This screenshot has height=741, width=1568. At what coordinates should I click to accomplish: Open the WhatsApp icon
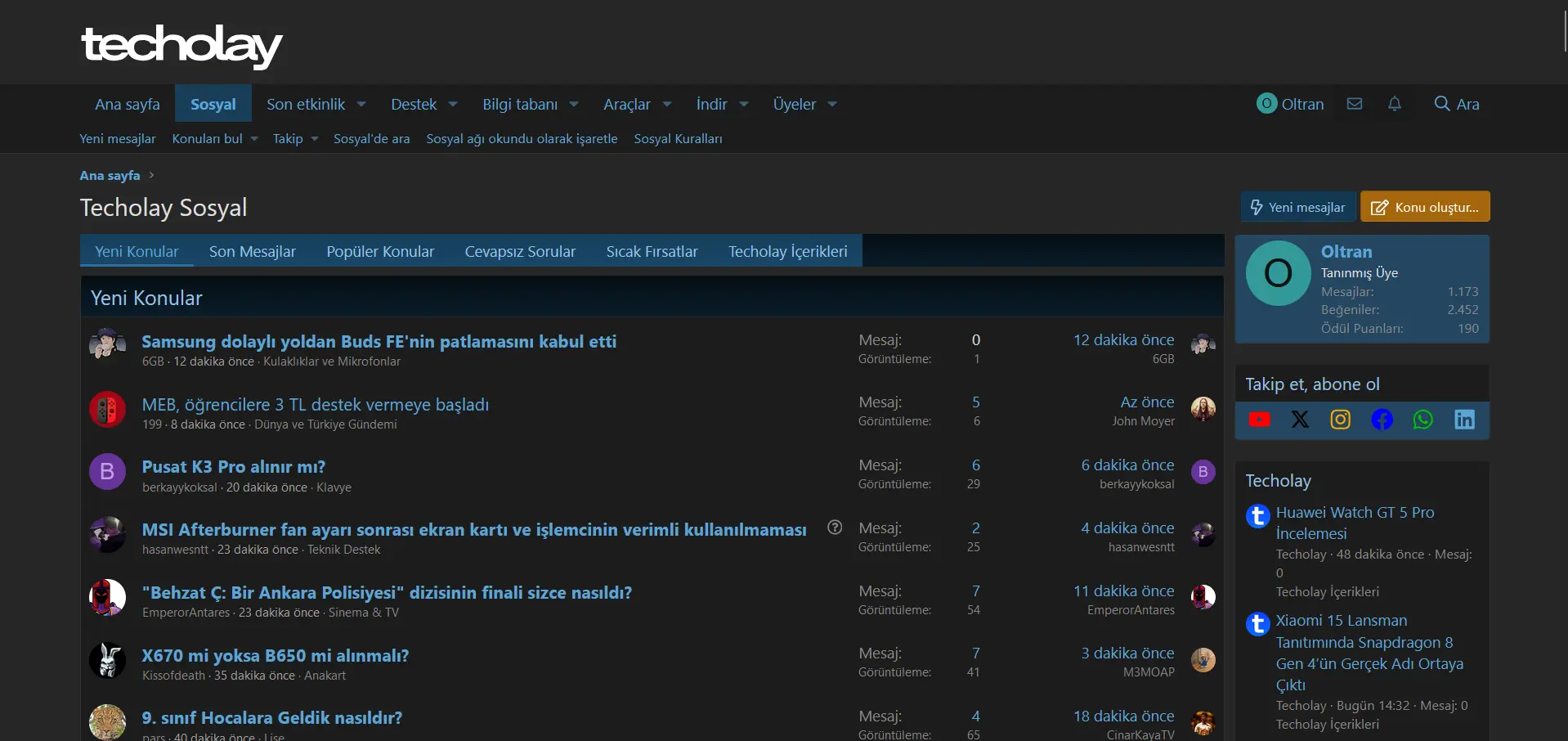coord(1423,420)
